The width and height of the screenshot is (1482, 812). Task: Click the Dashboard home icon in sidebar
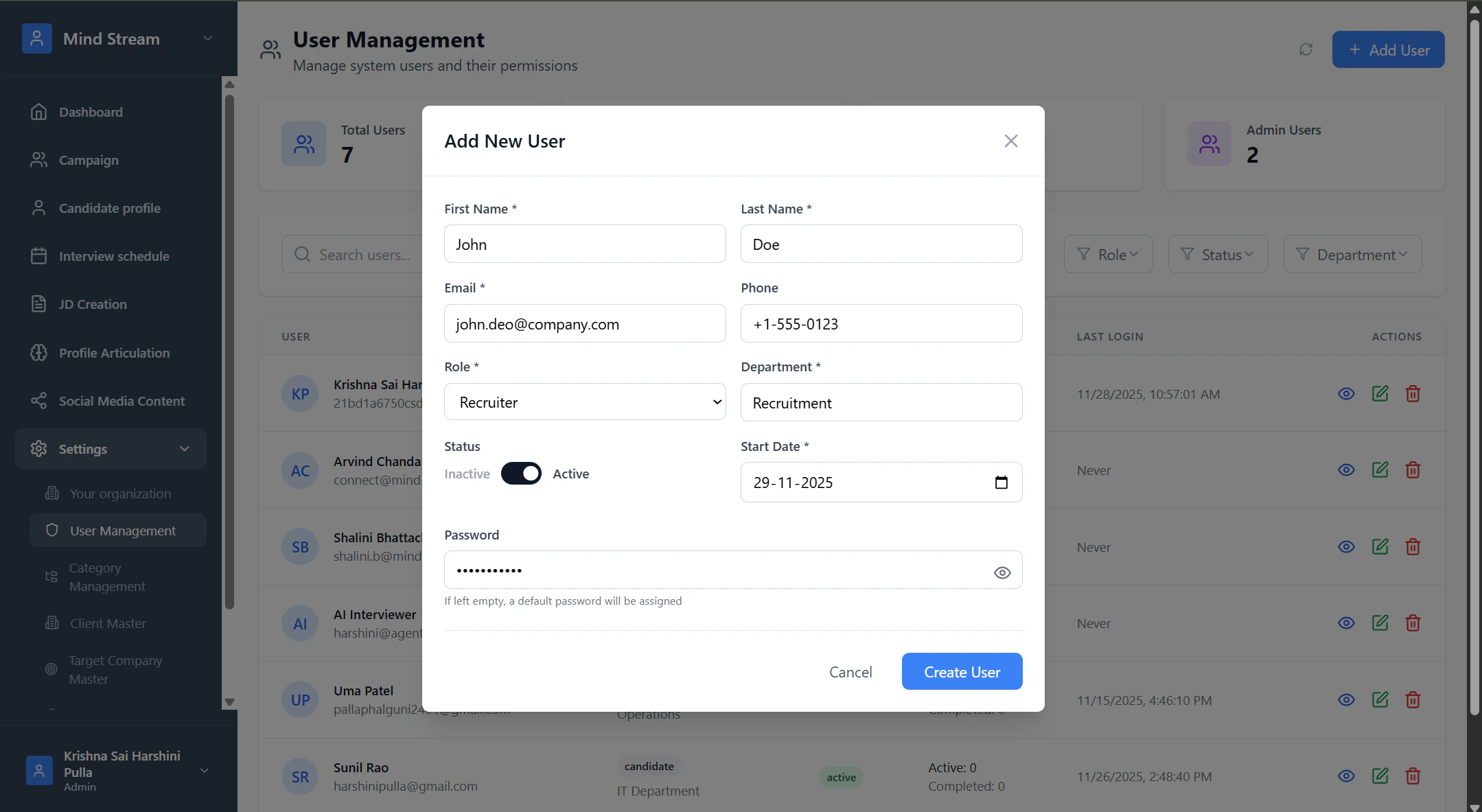(39, 112)
